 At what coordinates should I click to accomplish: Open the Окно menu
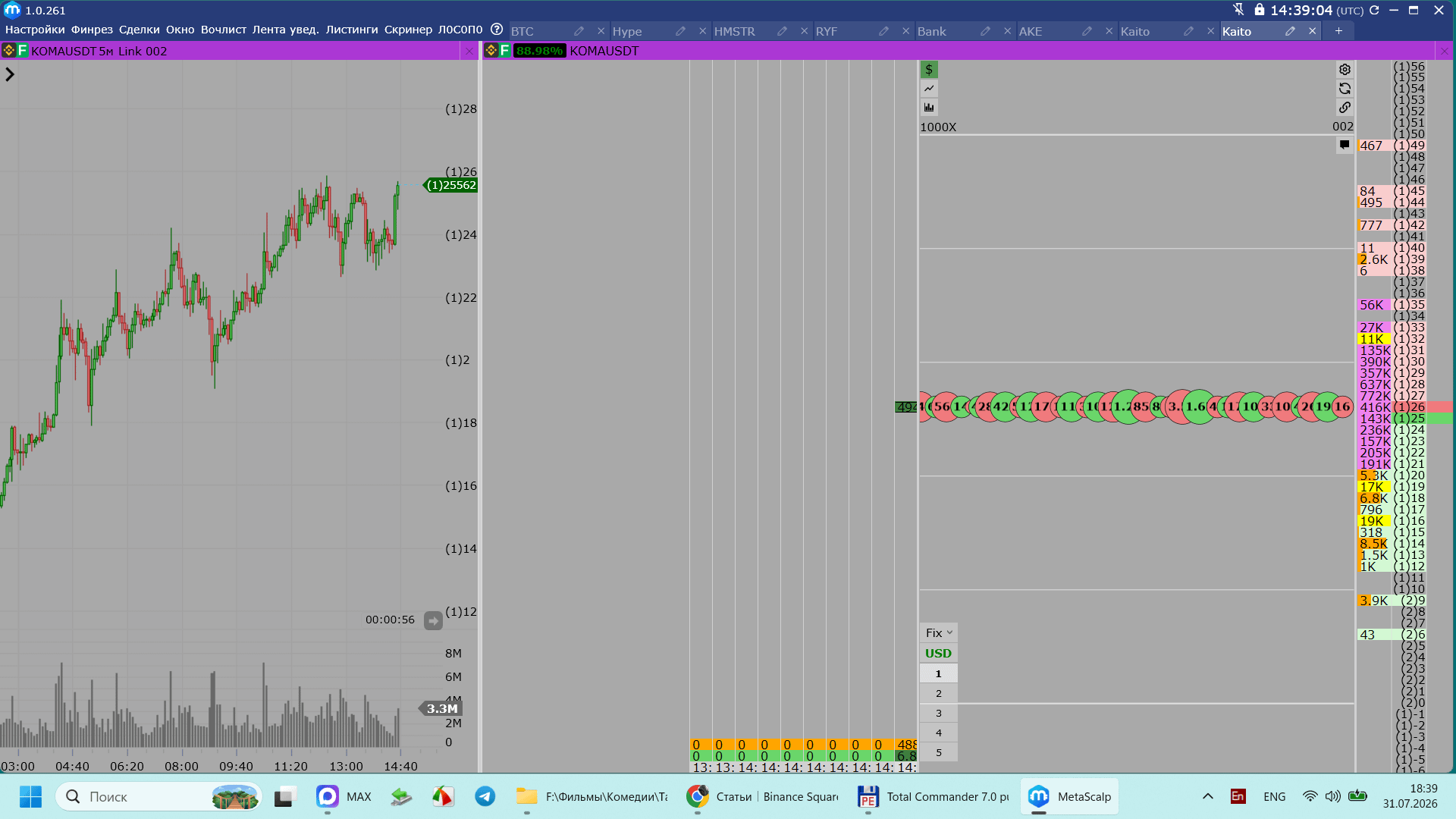[180, 30]
